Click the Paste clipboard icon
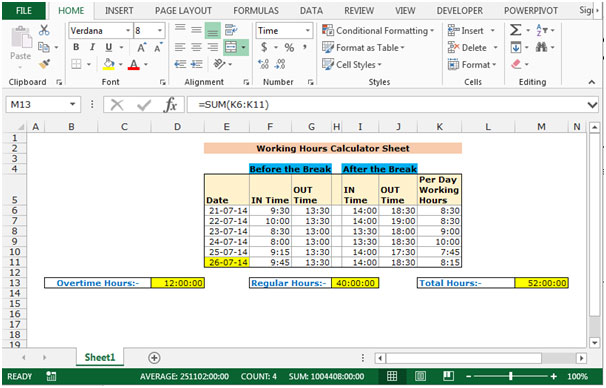Viewport: 606px width, 388px height. (x=20, y=37)
